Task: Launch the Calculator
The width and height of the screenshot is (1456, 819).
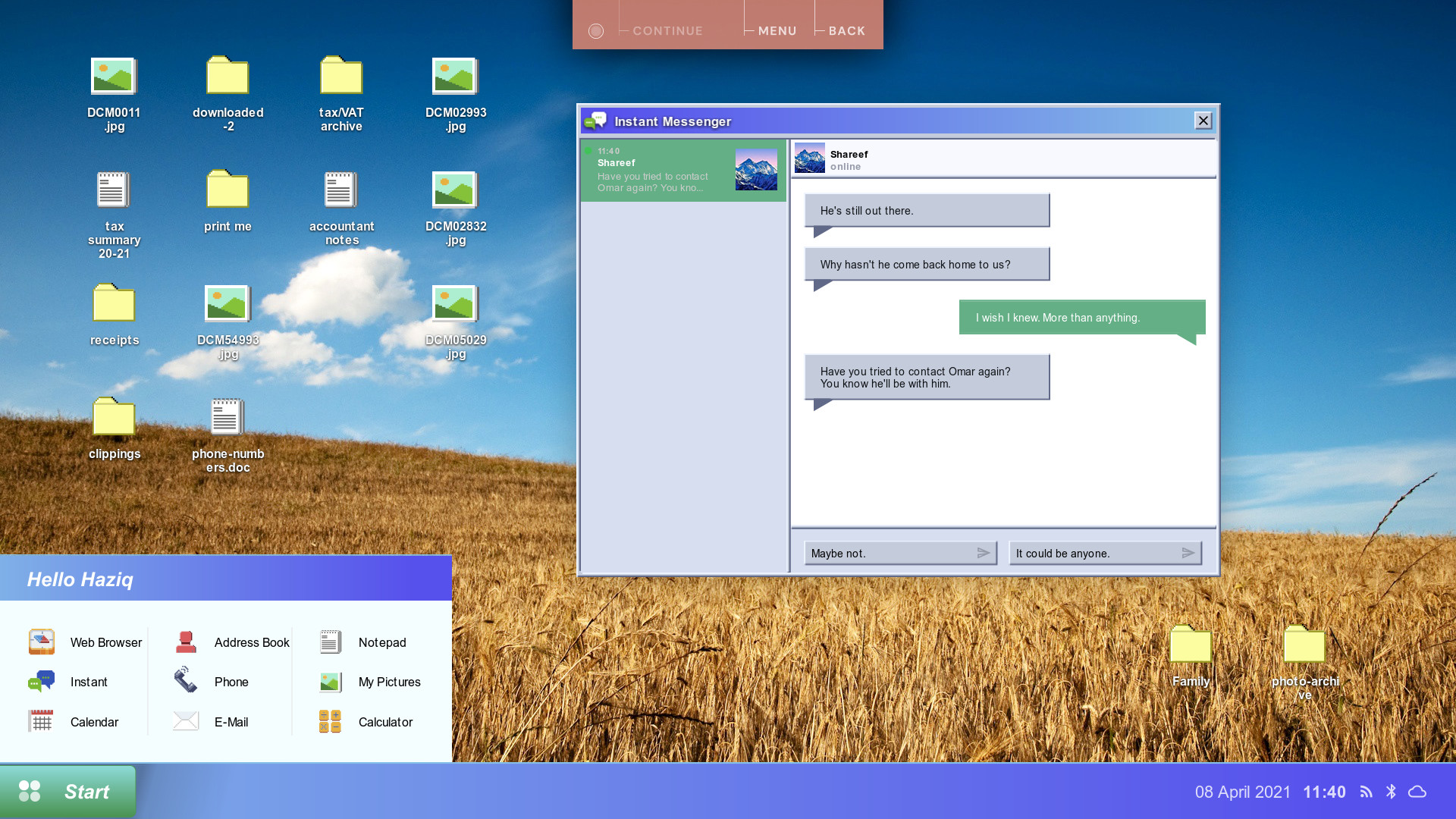Action: (385, 721)
